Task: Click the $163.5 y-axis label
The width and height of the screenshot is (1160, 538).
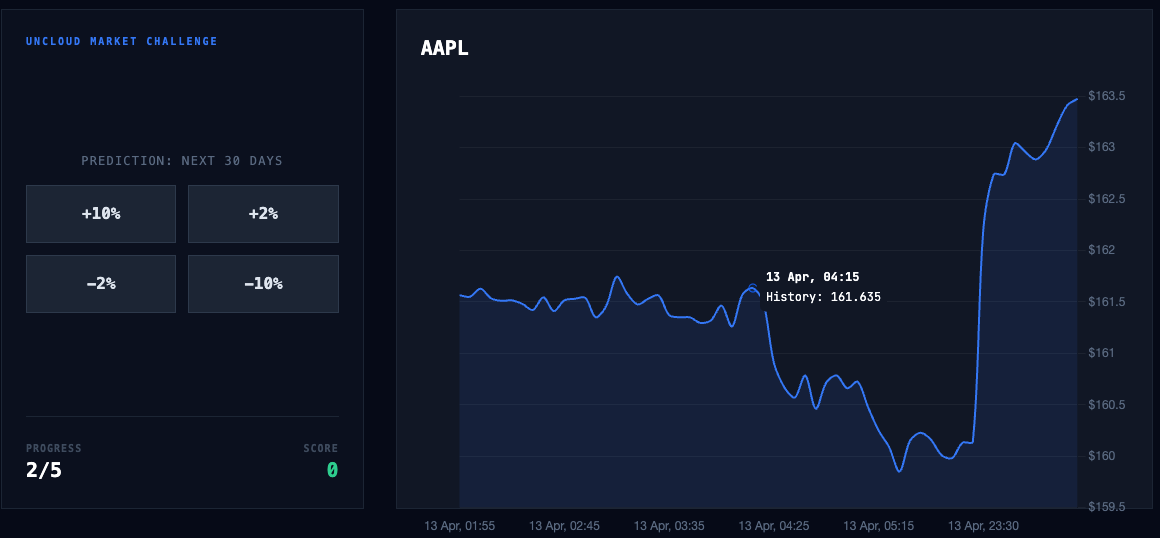Action: click(1105, 96)
